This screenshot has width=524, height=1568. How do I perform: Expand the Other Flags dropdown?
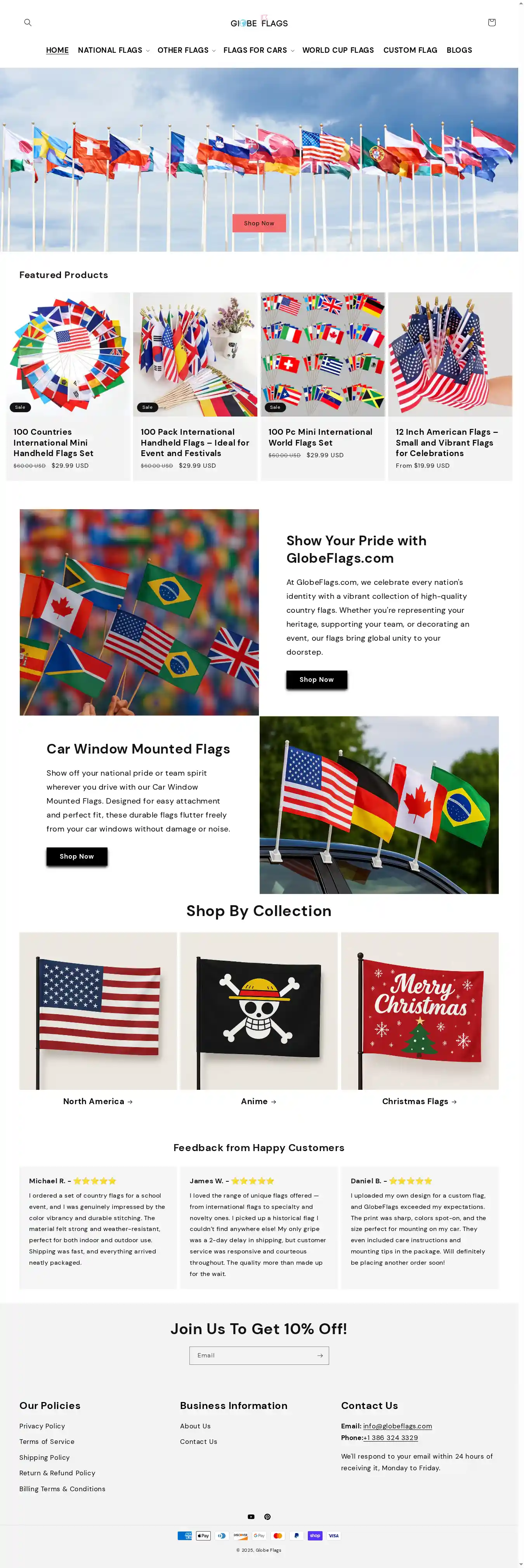(x=186, y=50)
